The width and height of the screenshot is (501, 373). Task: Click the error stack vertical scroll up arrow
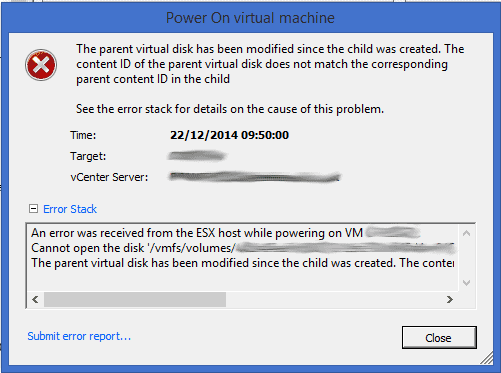click(x=466, y=233)
